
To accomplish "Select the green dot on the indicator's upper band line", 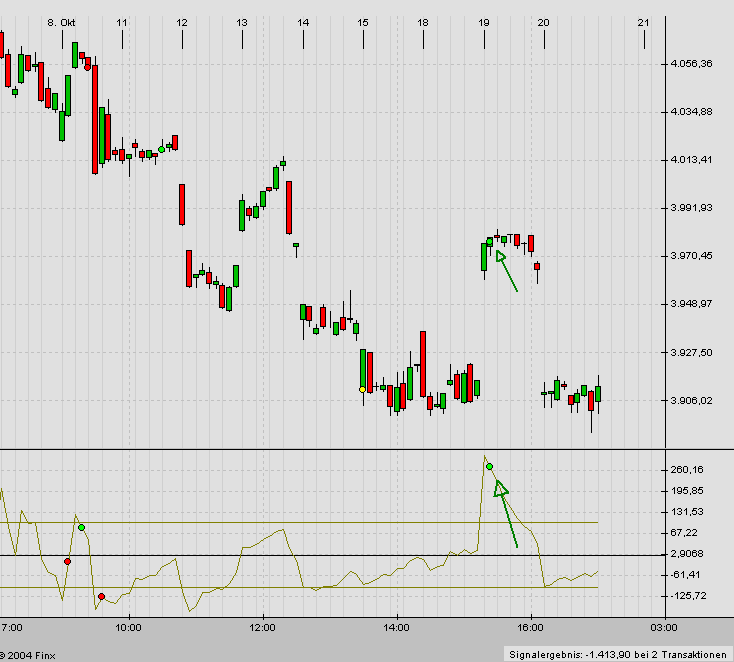I will tap(81, 528).
